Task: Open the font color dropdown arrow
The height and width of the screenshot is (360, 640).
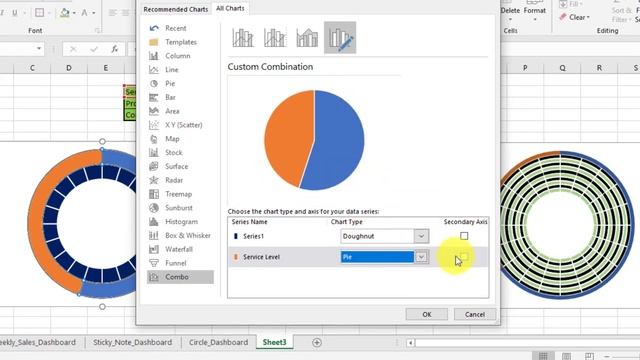Action: pos(94,13)
